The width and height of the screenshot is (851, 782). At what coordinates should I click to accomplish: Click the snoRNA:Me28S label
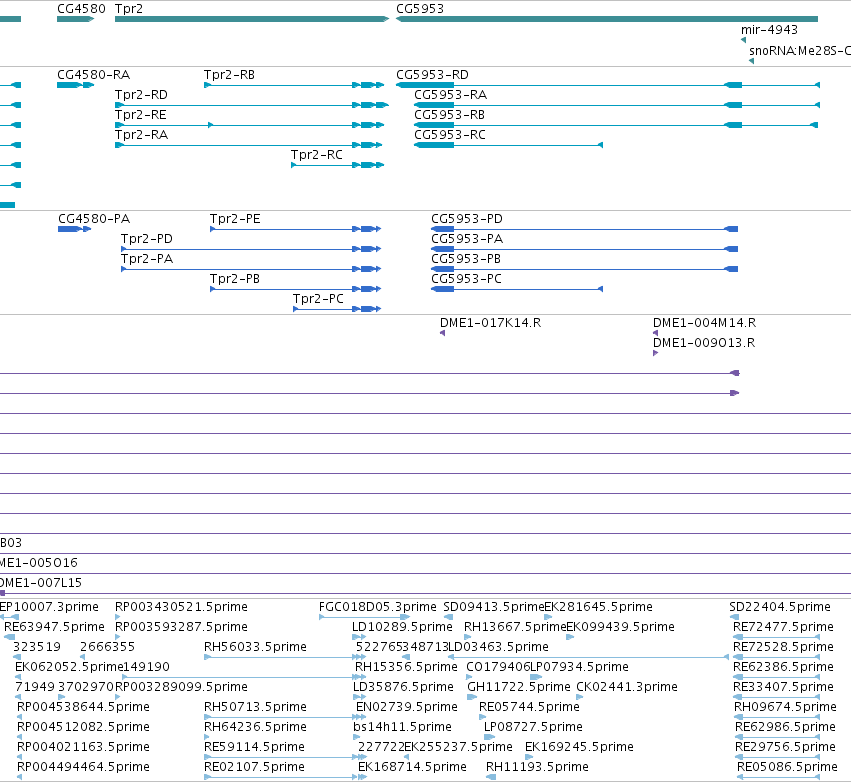click(799, 50)
